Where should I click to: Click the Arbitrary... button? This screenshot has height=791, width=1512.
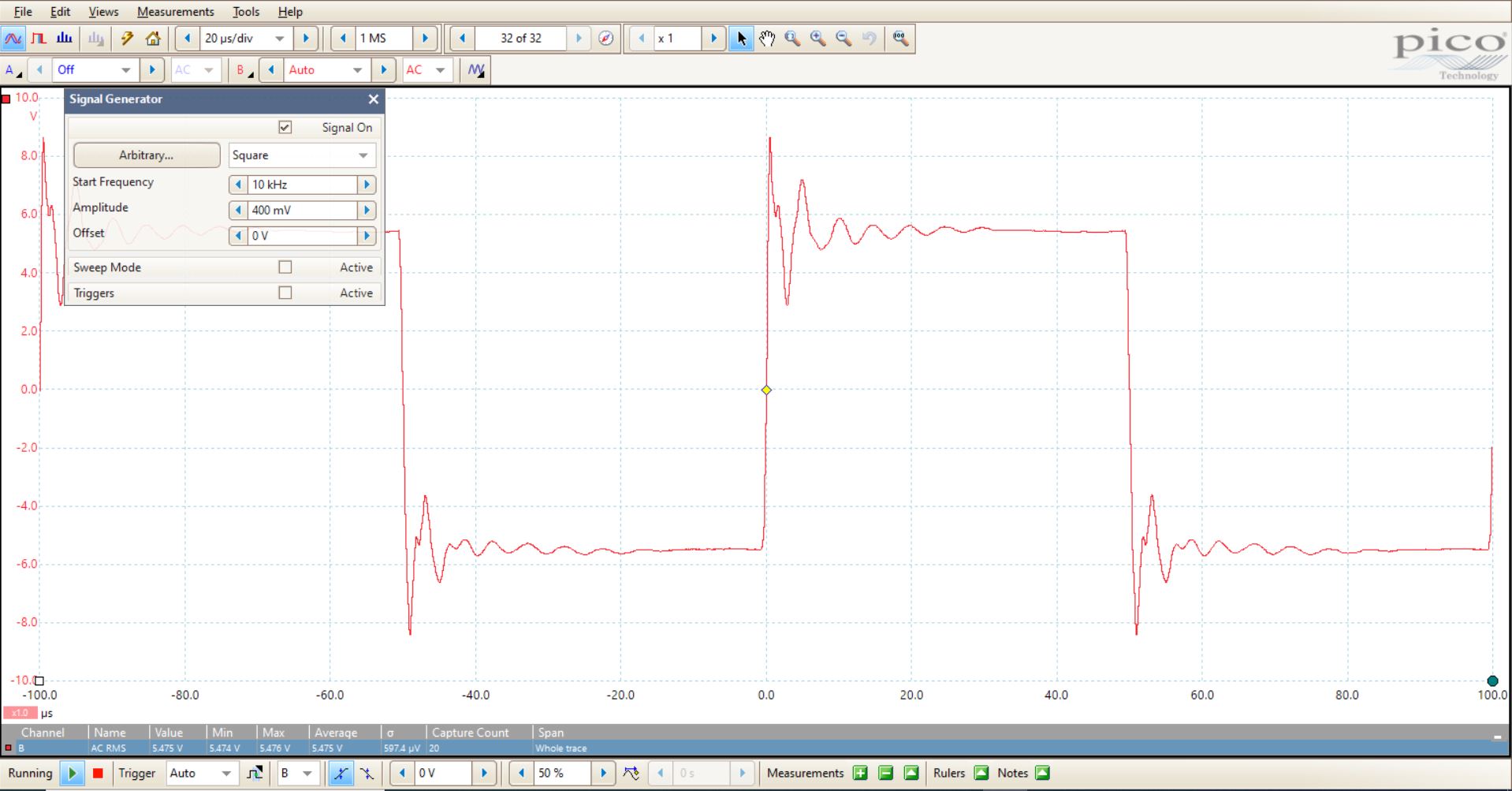pos(147,155)
